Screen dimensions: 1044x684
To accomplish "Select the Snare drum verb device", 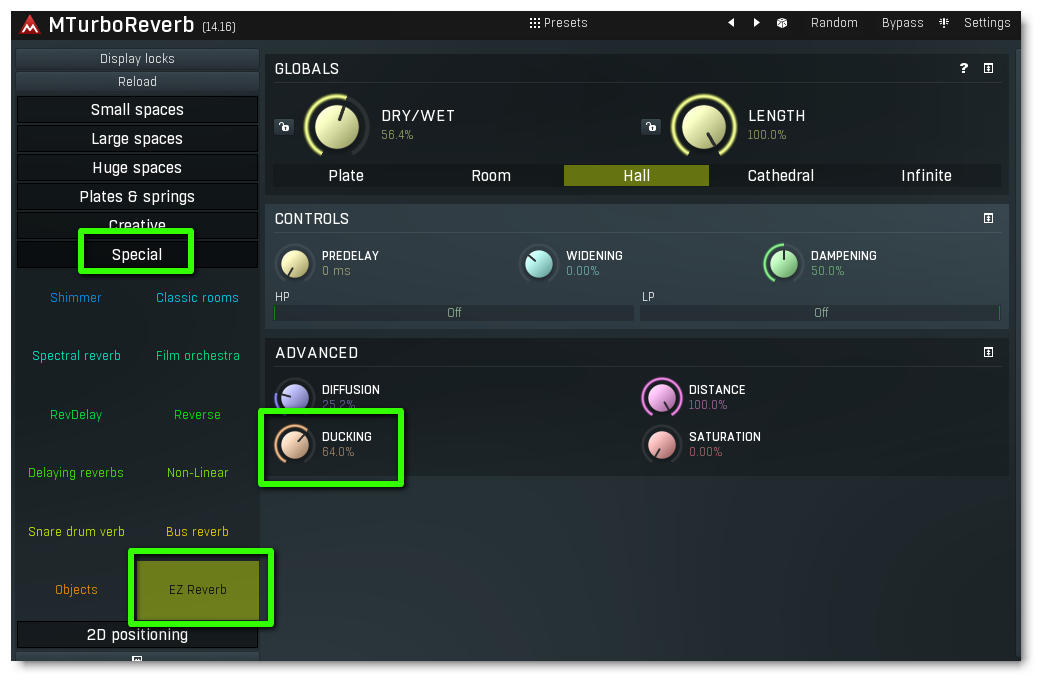I will point(77,531).
